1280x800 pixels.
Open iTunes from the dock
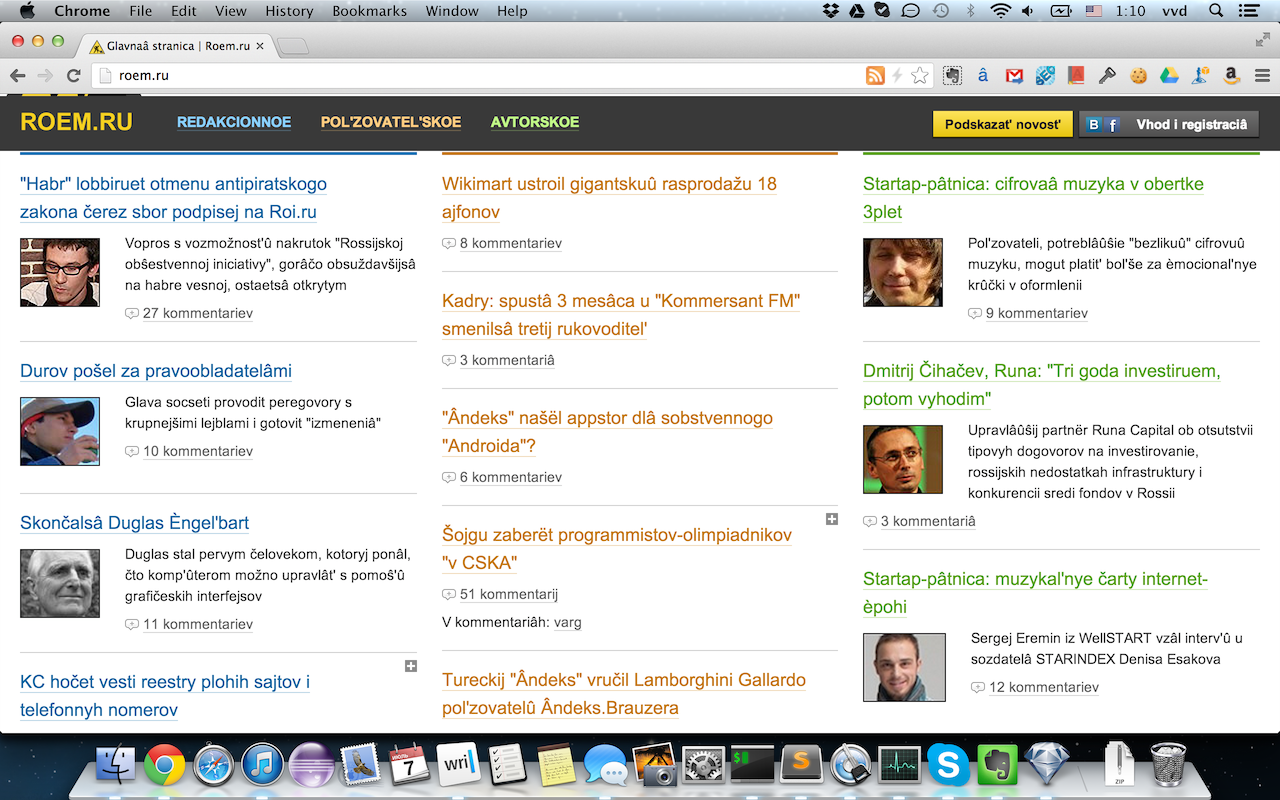pyautogui.click(x=262, y=765)
